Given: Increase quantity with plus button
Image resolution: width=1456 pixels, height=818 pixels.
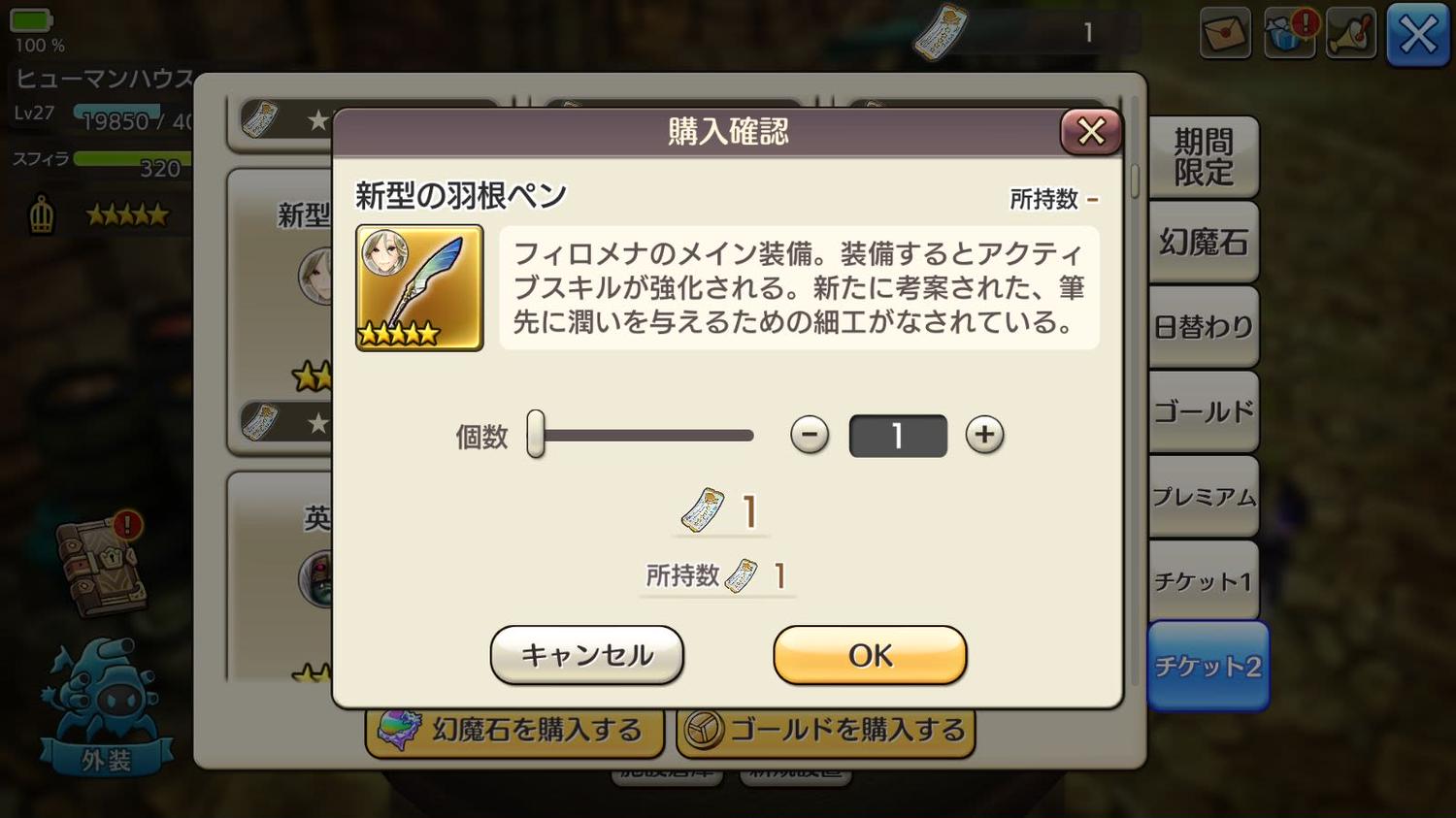Looking at the screenshot, I should click(x=984, y=435).
